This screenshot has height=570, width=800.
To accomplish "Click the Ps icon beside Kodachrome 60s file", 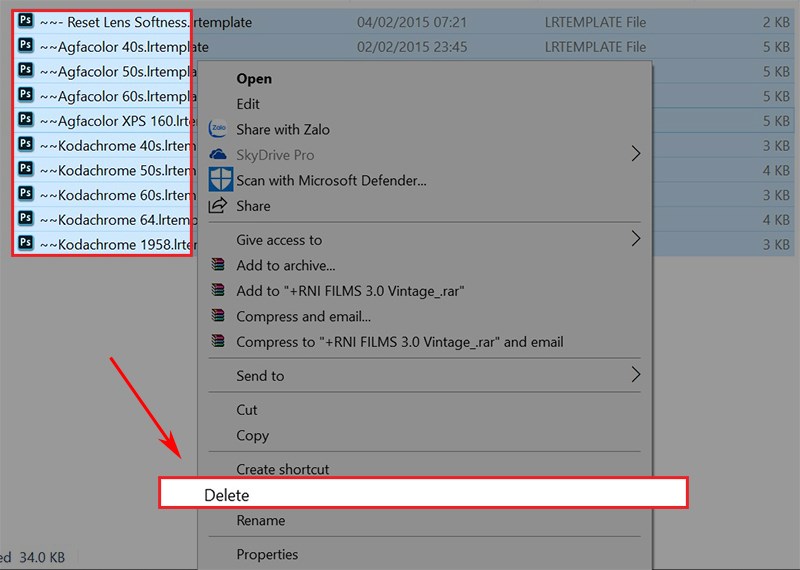I will point(26,193).
